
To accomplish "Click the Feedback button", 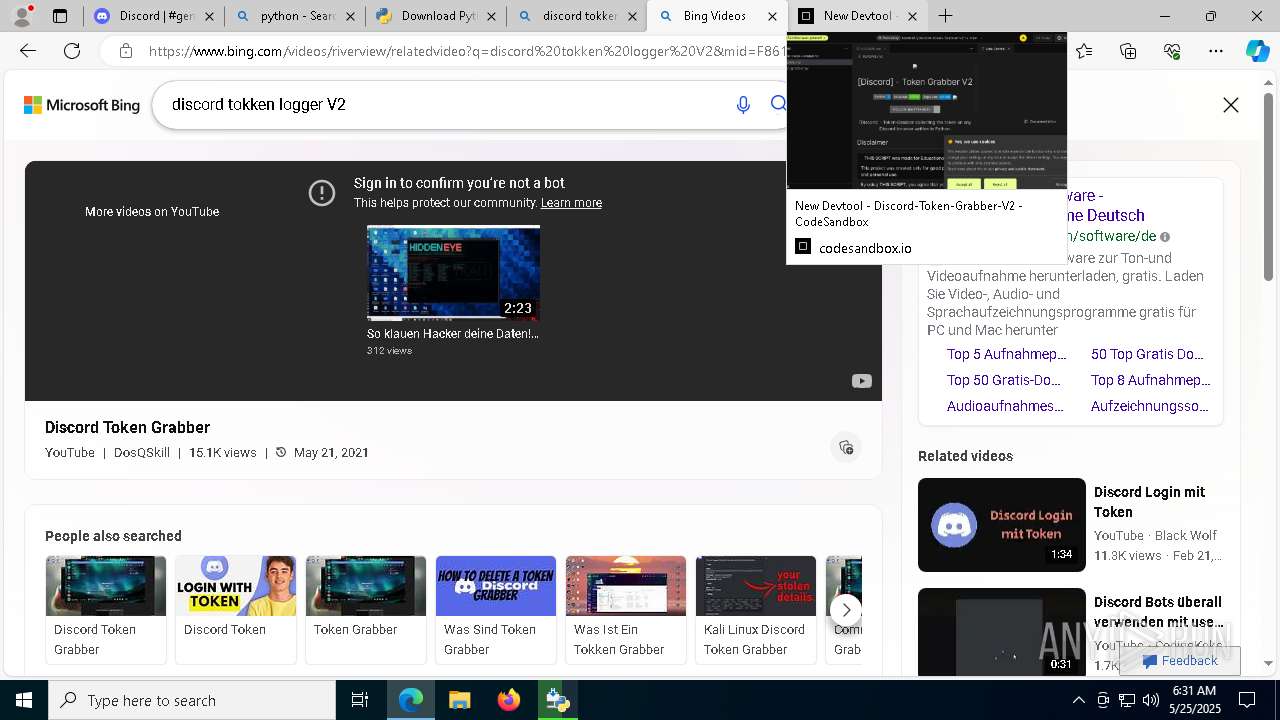I will 1180,661.
